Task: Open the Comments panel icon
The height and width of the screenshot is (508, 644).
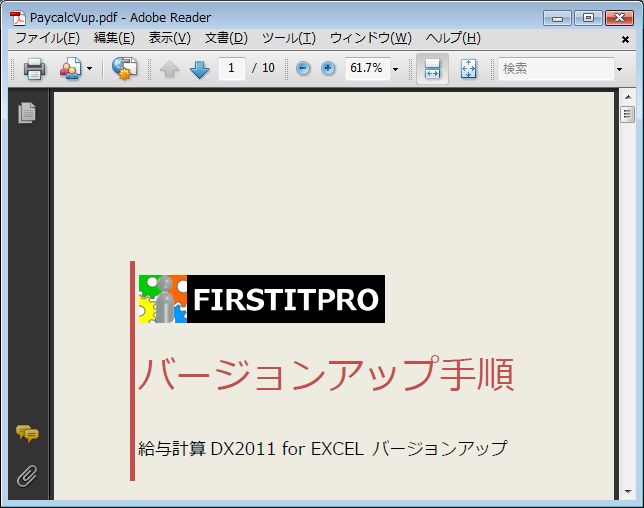Action: (27, 433)
